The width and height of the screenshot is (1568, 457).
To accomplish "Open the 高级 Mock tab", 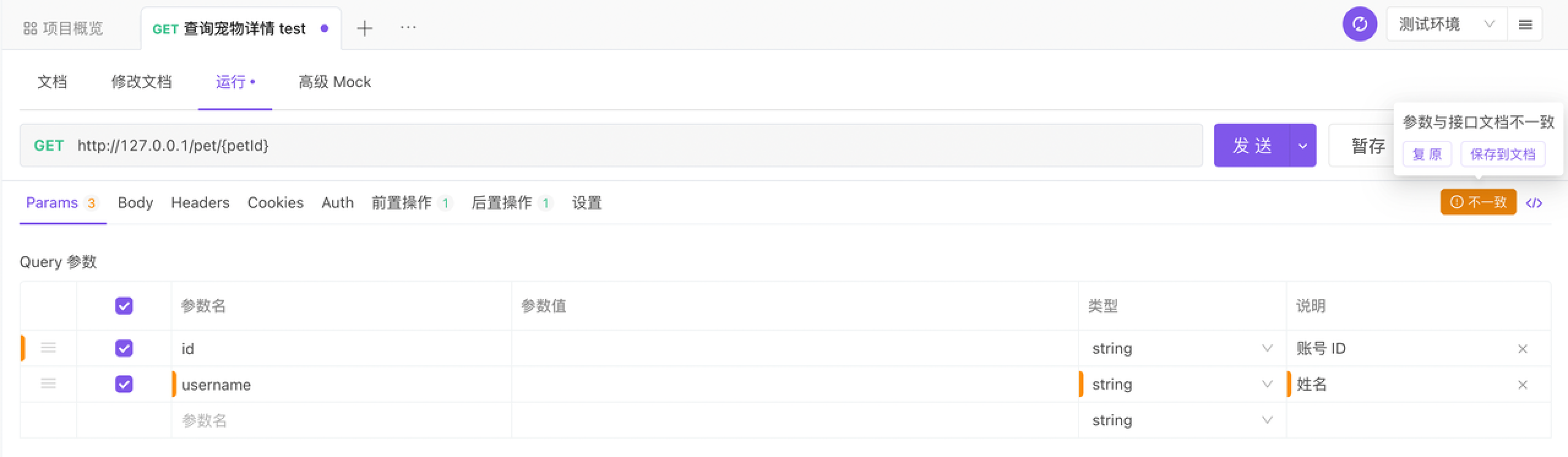I will click(334, 82).
